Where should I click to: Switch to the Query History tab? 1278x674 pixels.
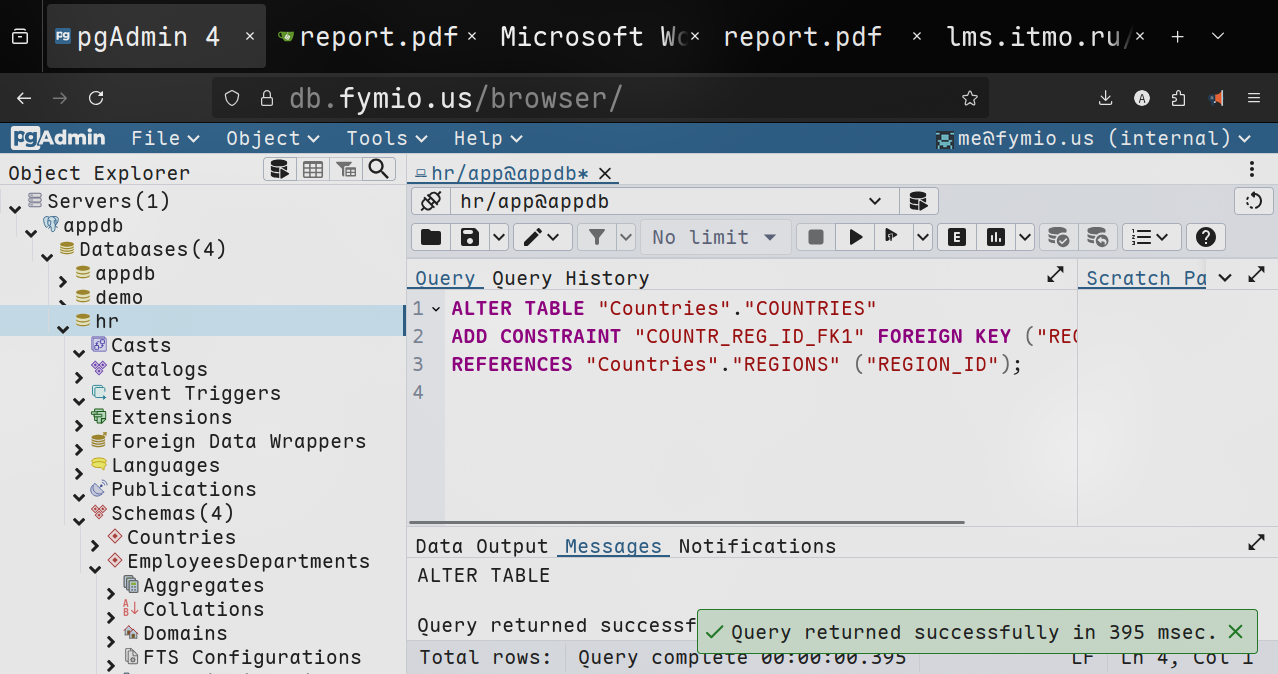click(x=570, y=278)
